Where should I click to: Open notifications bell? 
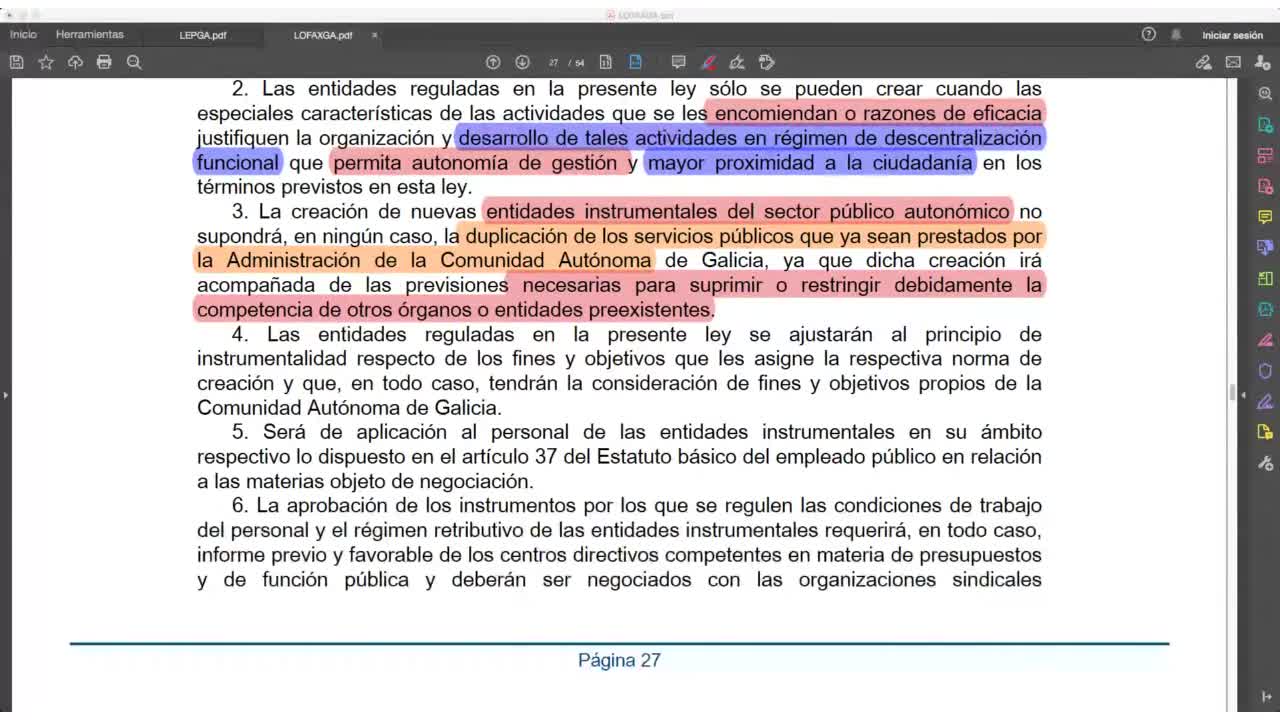(x=1176, y=34)
